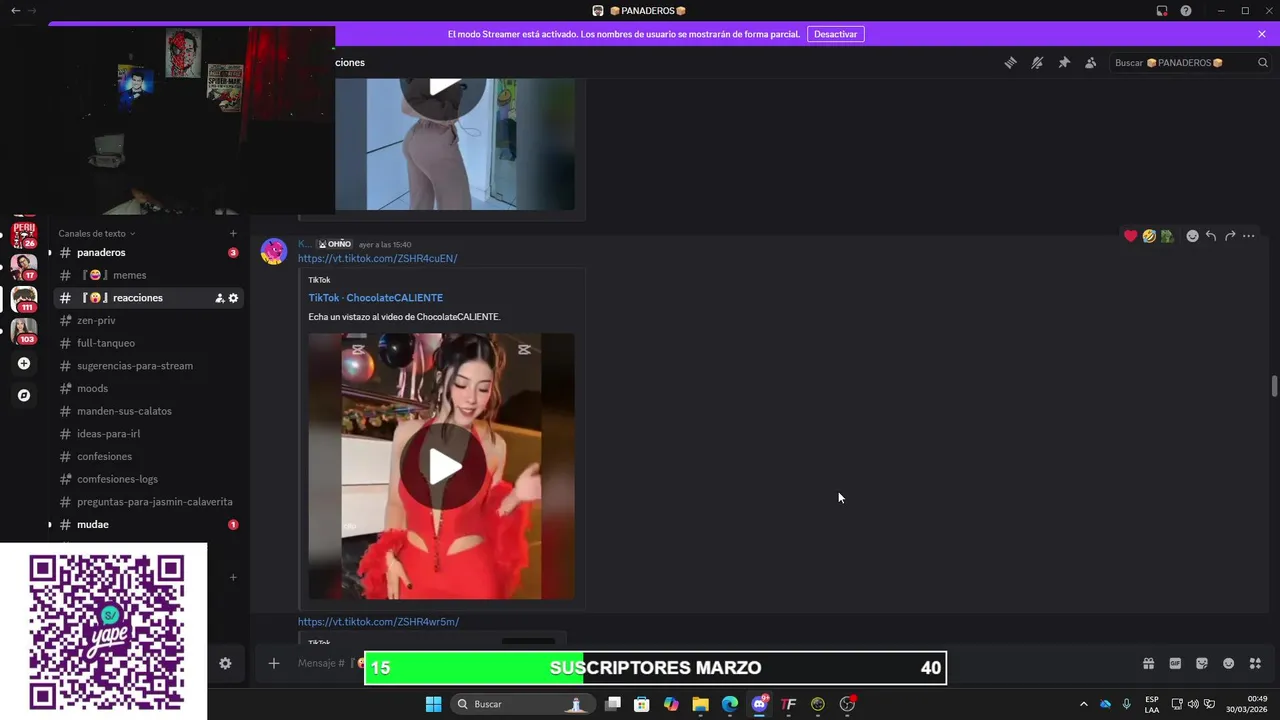Play the ChocolateCALIENTE TikTok video
This screenshot has height=720, width=1280.
[x=443, y=467]
